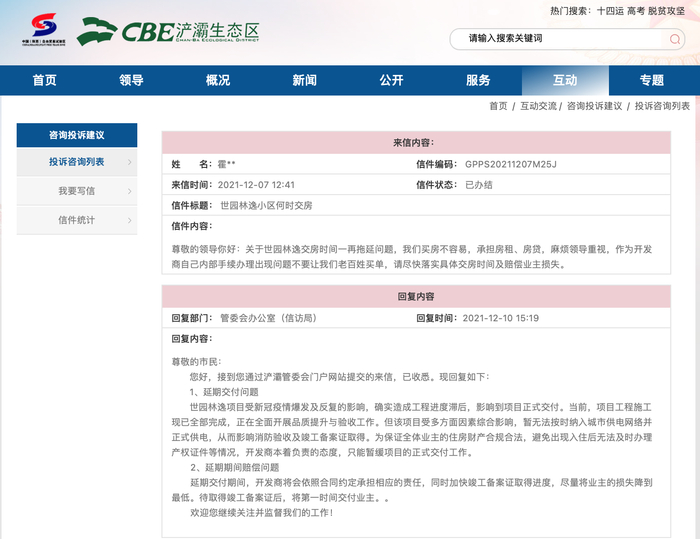Click the 回复内容 section header bar
This screenshot has height=539, width=700.
pyautogui.click(x=416, y=297)
